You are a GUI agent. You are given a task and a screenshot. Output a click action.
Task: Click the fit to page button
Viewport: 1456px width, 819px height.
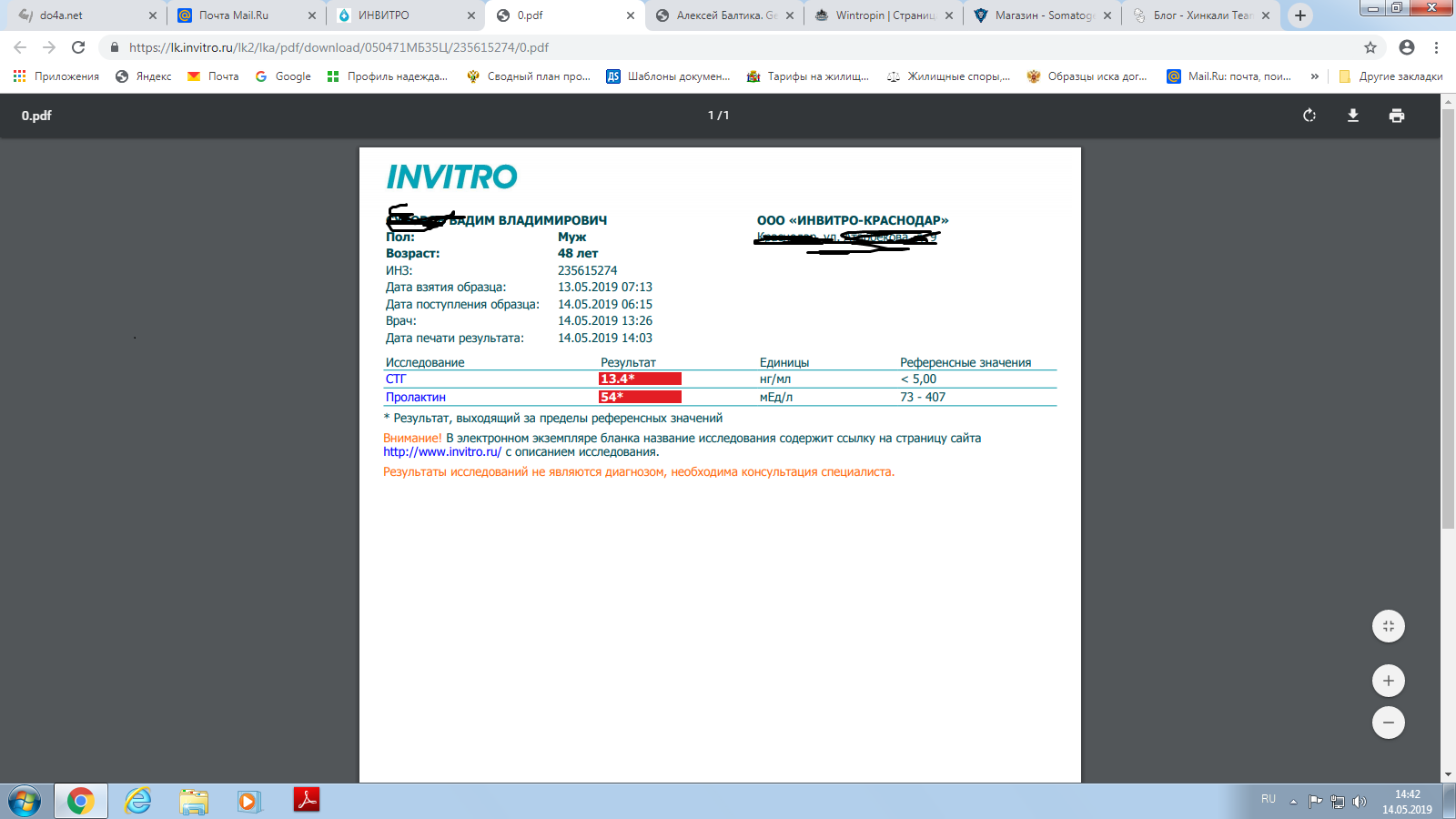click(1388, 626)
